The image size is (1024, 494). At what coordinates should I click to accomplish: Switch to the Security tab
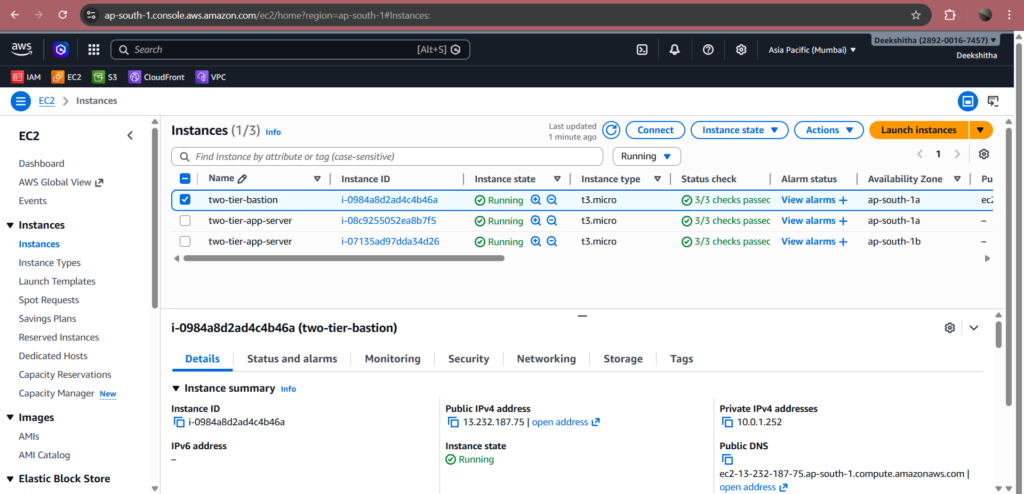pyautogui.click(x=468, y=359)
